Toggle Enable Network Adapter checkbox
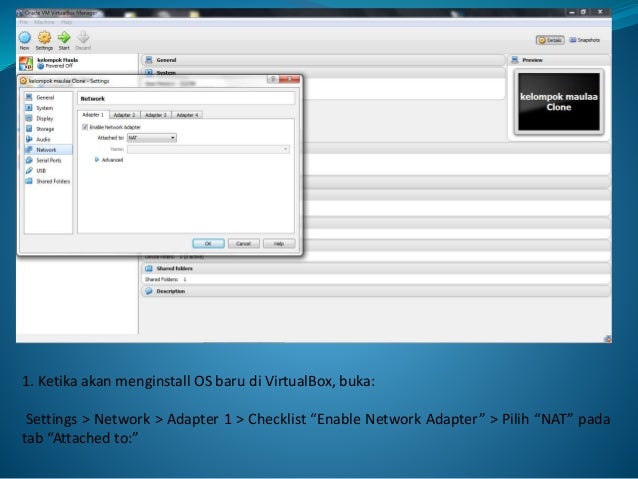 [85, 127]
